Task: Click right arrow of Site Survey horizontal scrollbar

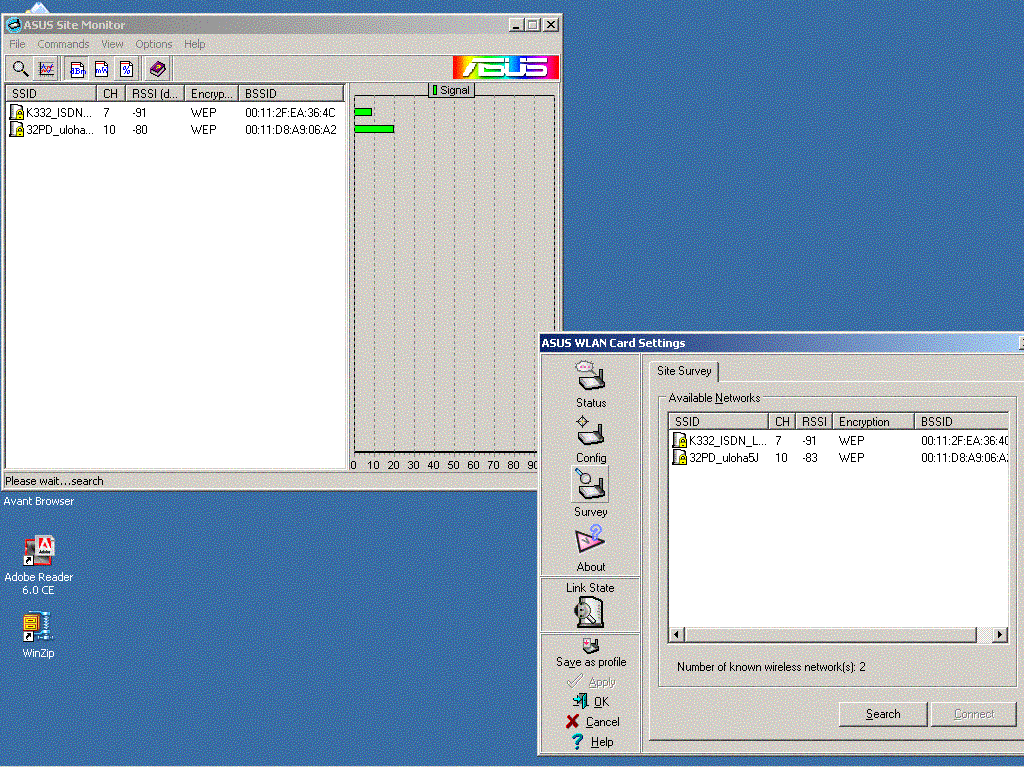Action: click(x=999, y=634)
